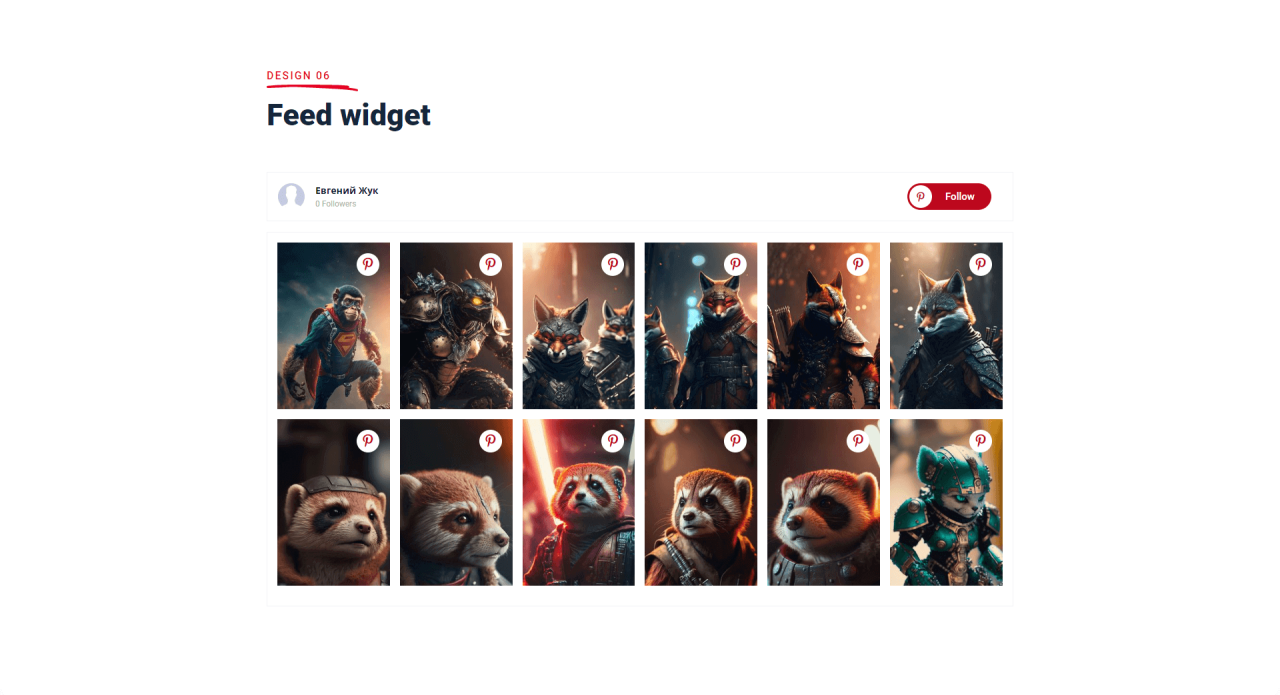Screen dimensions: 1280x695
Task: Click Pinterest icon on red lightsaber raccoon image
Action: point(613,440)
